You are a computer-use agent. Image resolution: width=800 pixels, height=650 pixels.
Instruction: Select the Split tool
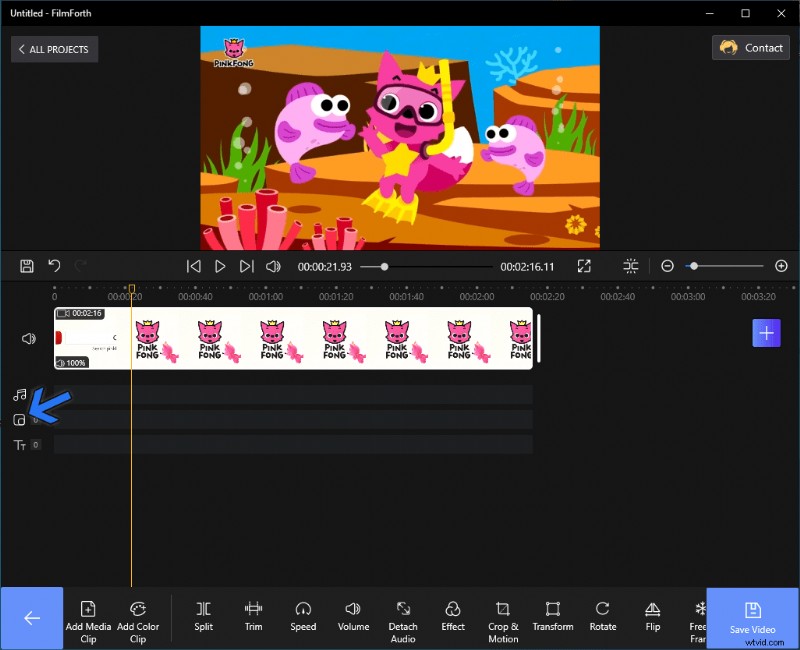point(203,617)
